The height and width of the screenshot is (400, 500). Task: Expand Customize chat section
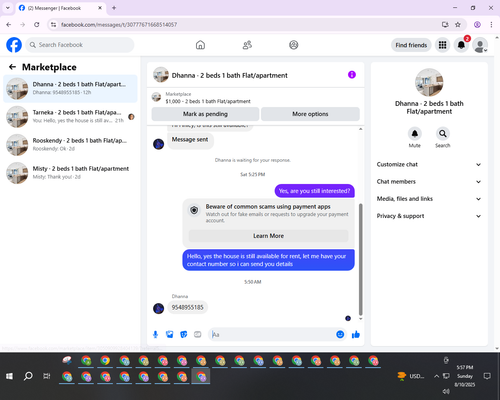pos(429,164)
